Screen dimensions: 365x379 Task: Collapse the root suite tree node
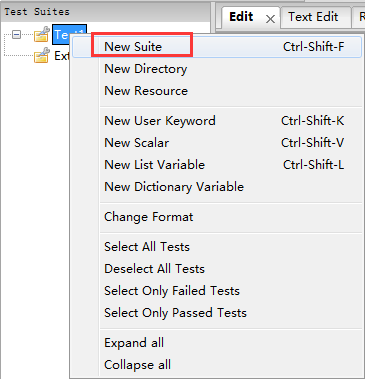point(16,34)
